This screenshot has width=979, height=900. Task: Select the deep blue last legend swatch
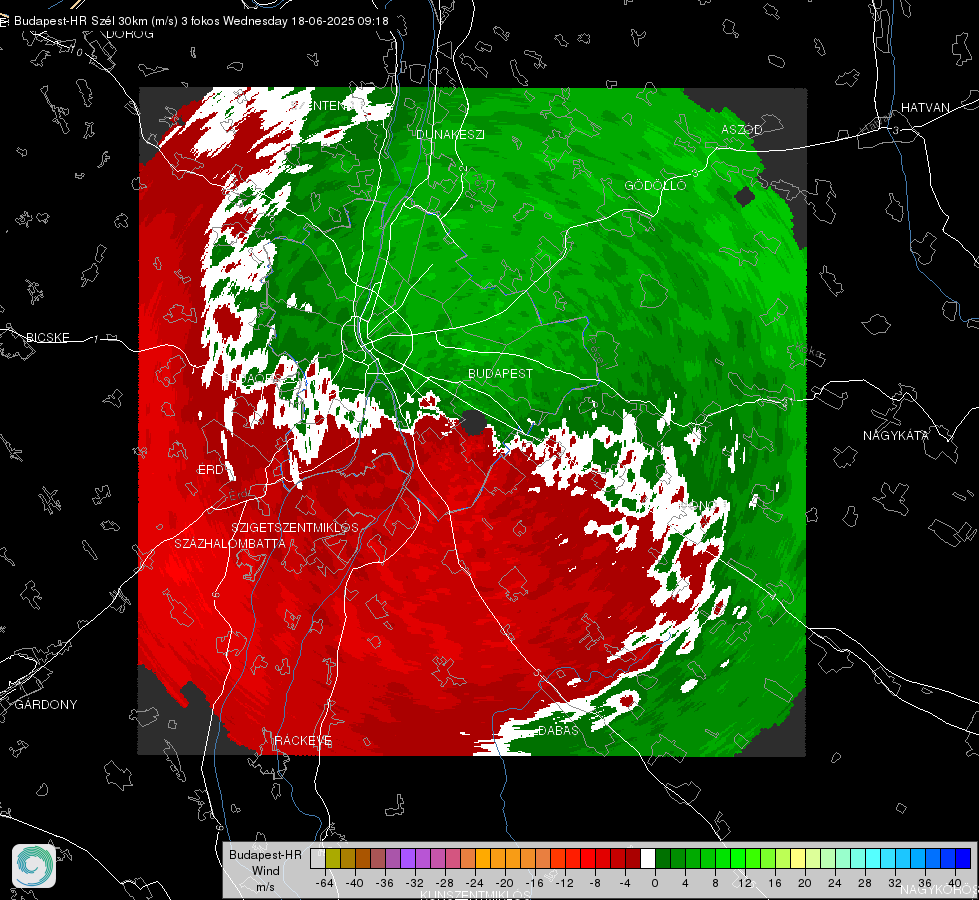pos(963,859)
